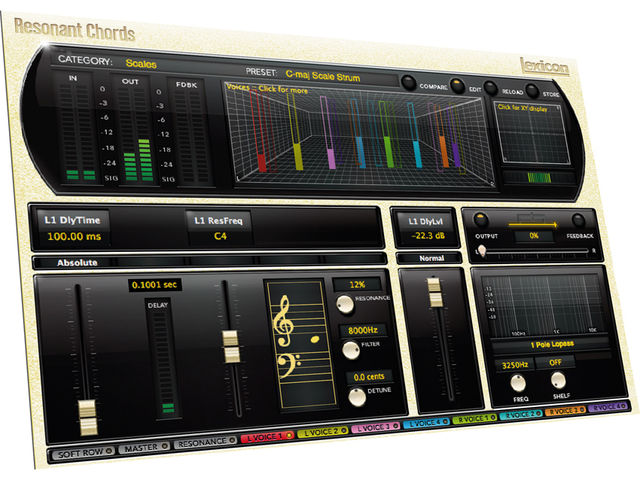Toggle the Edit round button
Image resolution: width=640 pixels, height=480 pixels.
[x=457, y=85]
